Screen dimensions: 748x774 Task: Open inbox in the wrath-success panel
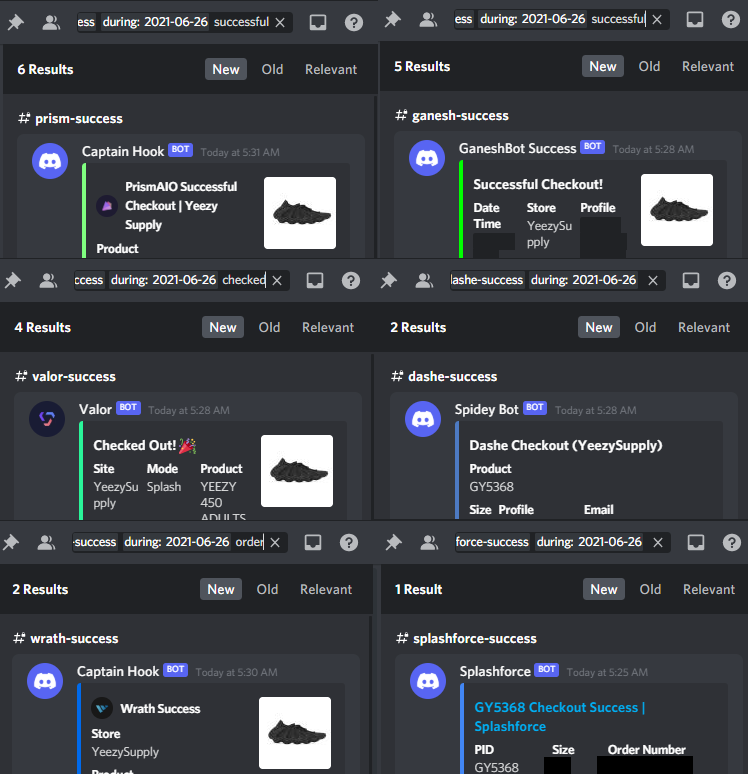click(x=313, y=542)
